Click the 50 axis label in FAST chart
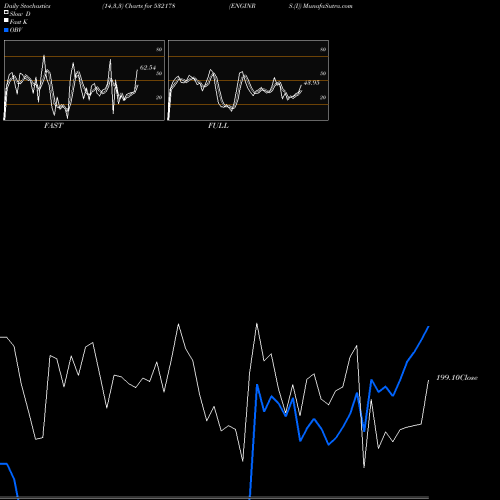 (x=159, y=73)
